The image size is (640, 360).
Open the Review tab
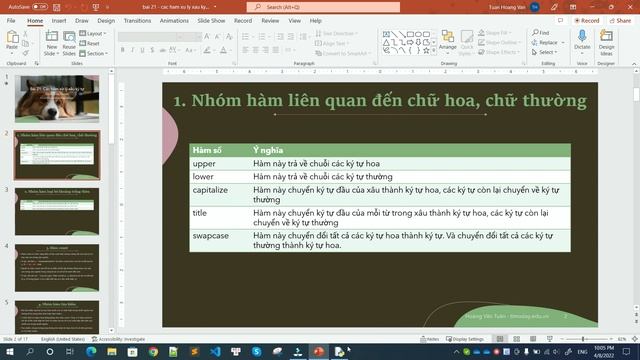(x=270, y=20)
